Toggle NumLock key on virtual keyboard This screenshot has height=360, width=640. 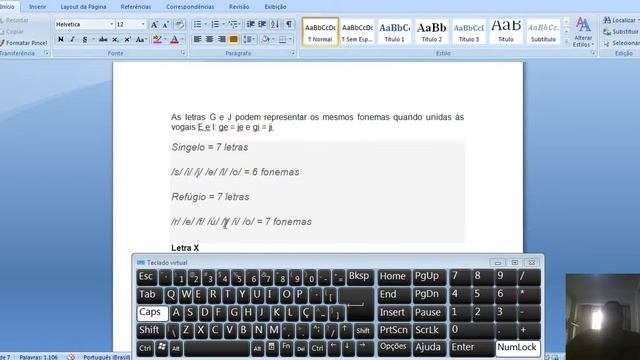pos(517,348)
